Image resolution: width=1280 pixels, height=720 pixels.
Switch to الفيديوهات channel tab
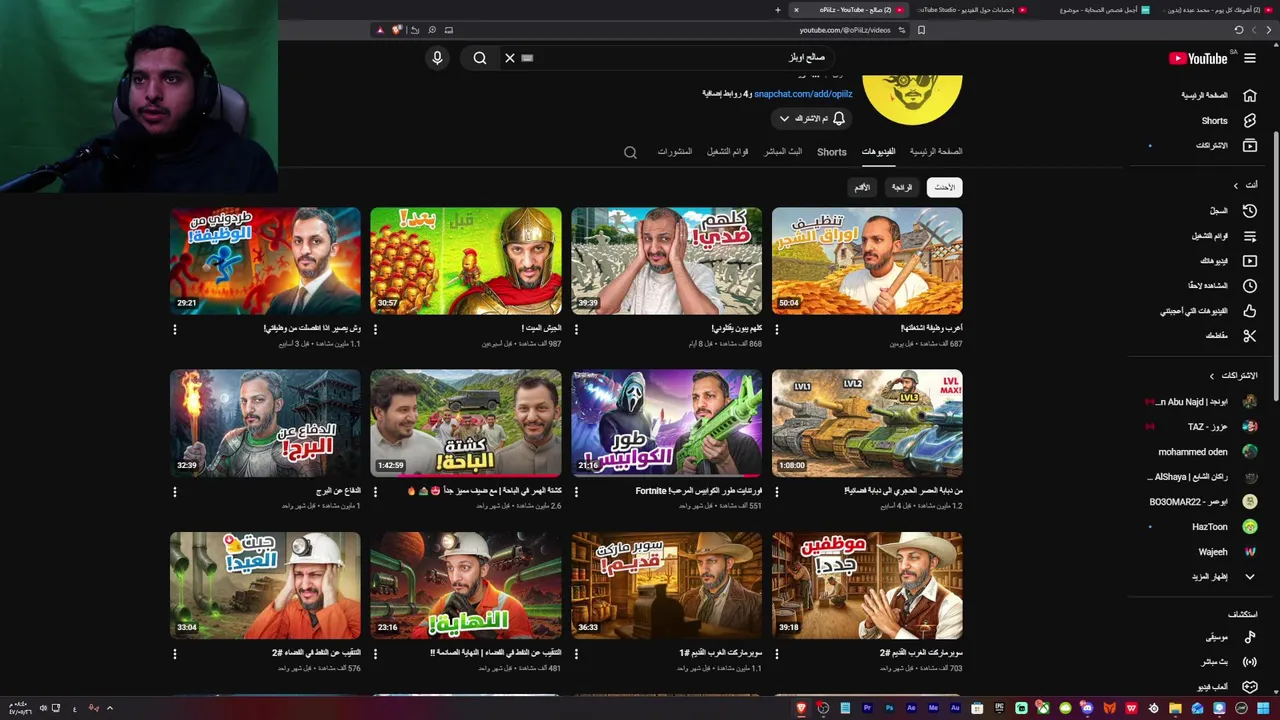[x=879, y=151]
